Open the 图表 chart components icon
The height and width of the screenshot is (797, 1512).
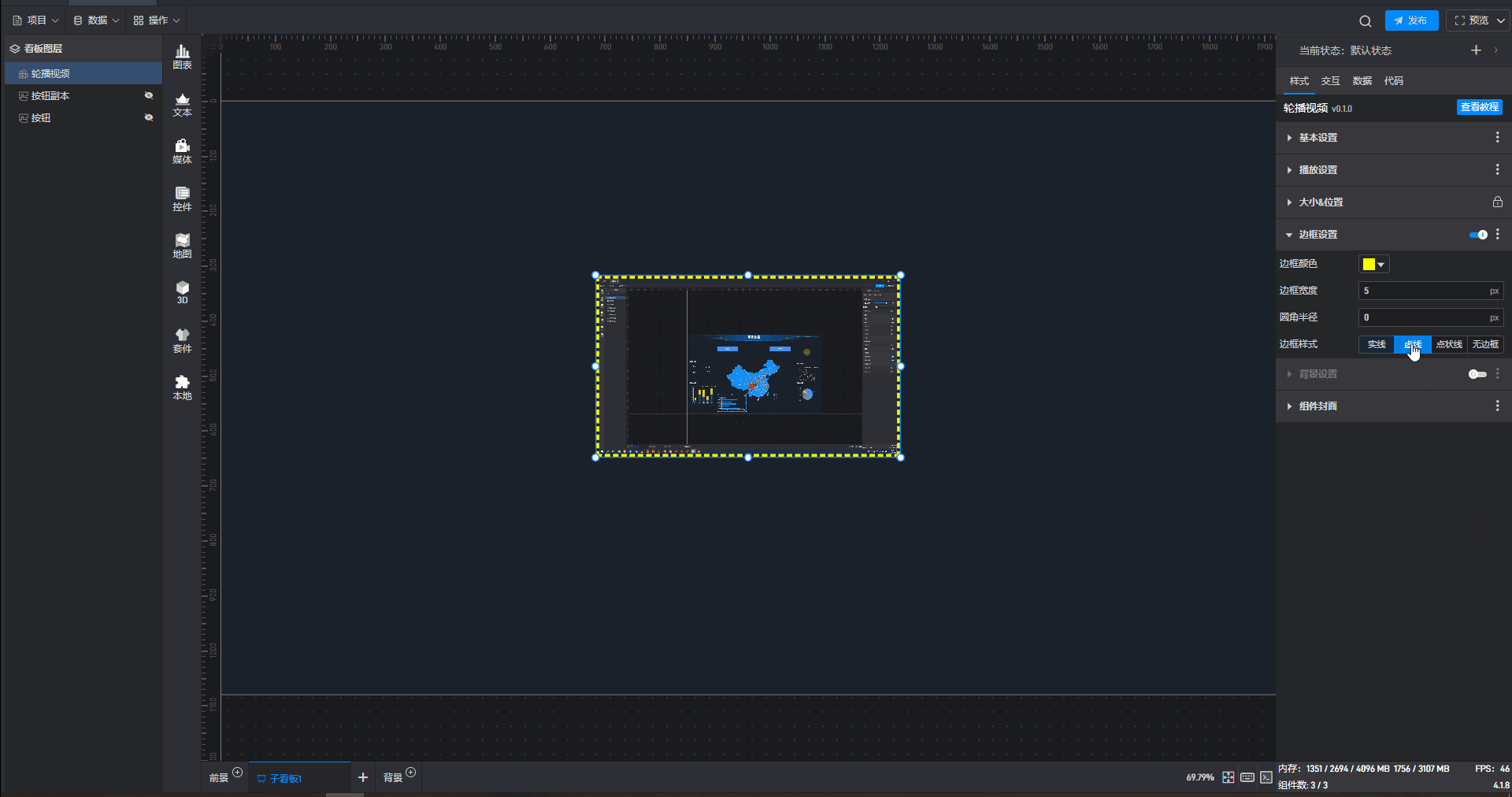point(182,57)
